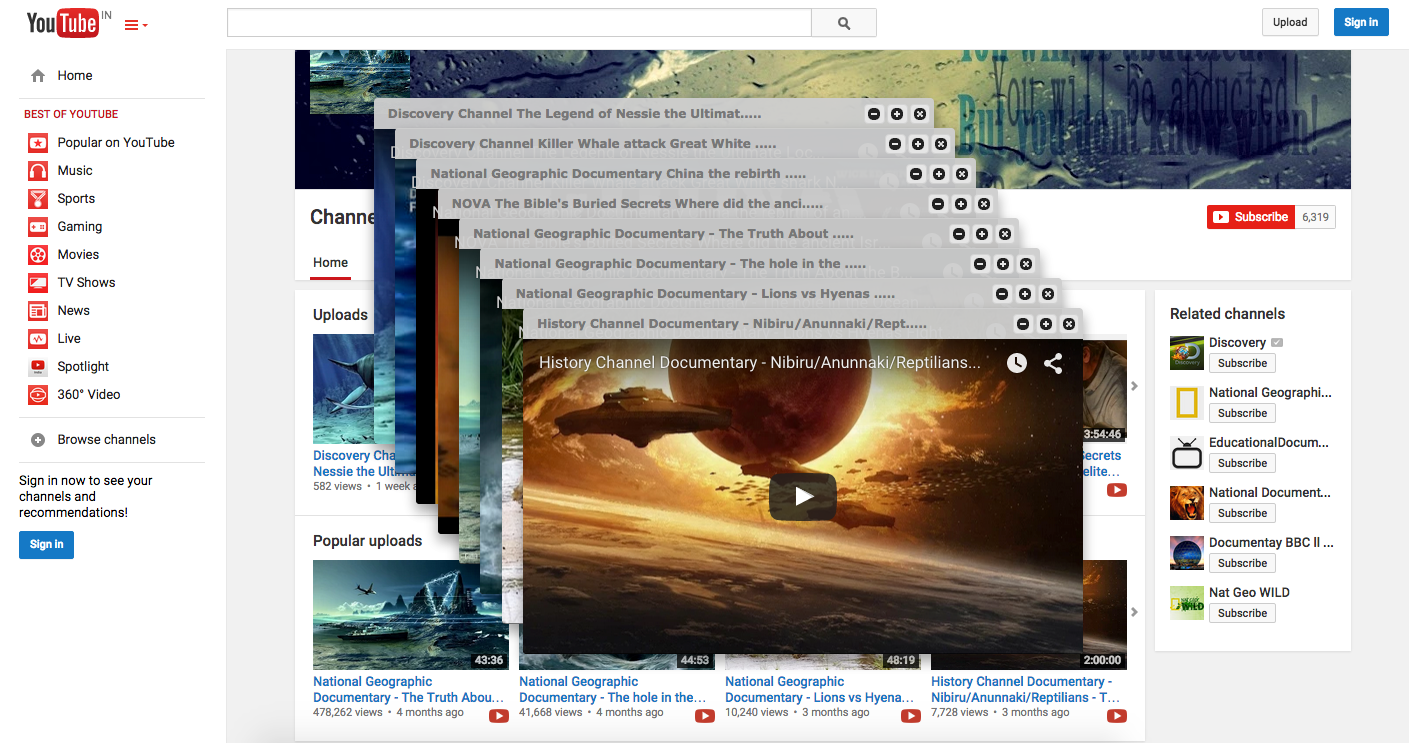
Task: Open Browse channels link
Action: (106, 439)
